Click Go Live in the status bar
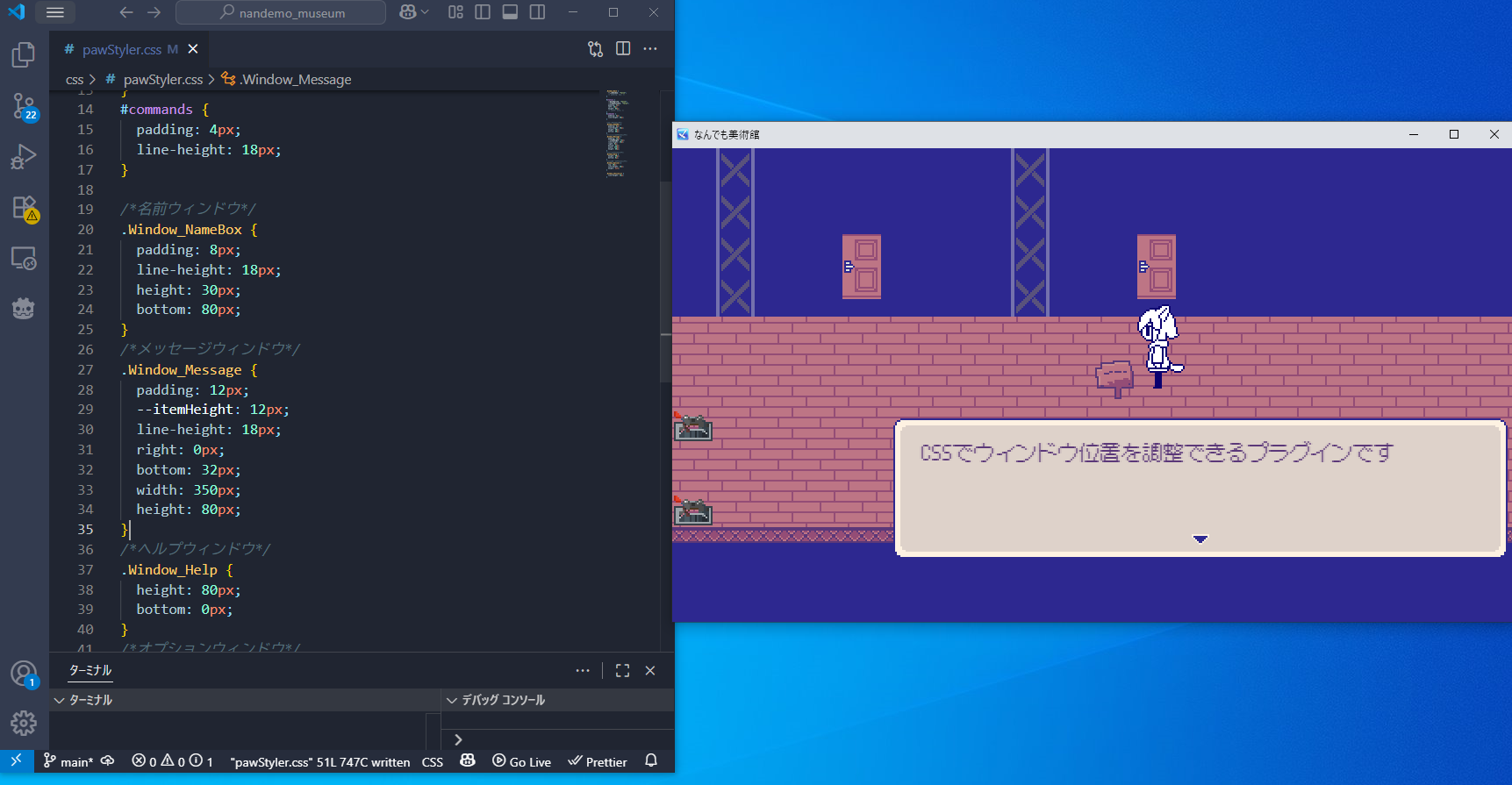 (x=522, y=761)
